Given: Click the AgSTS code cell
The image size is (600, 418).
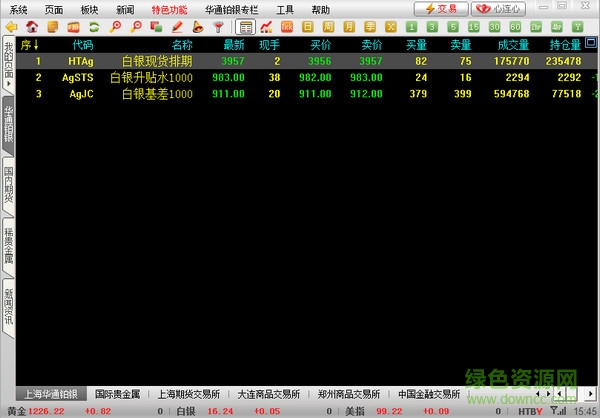Looking at the screenshot, I should (78, 78).
